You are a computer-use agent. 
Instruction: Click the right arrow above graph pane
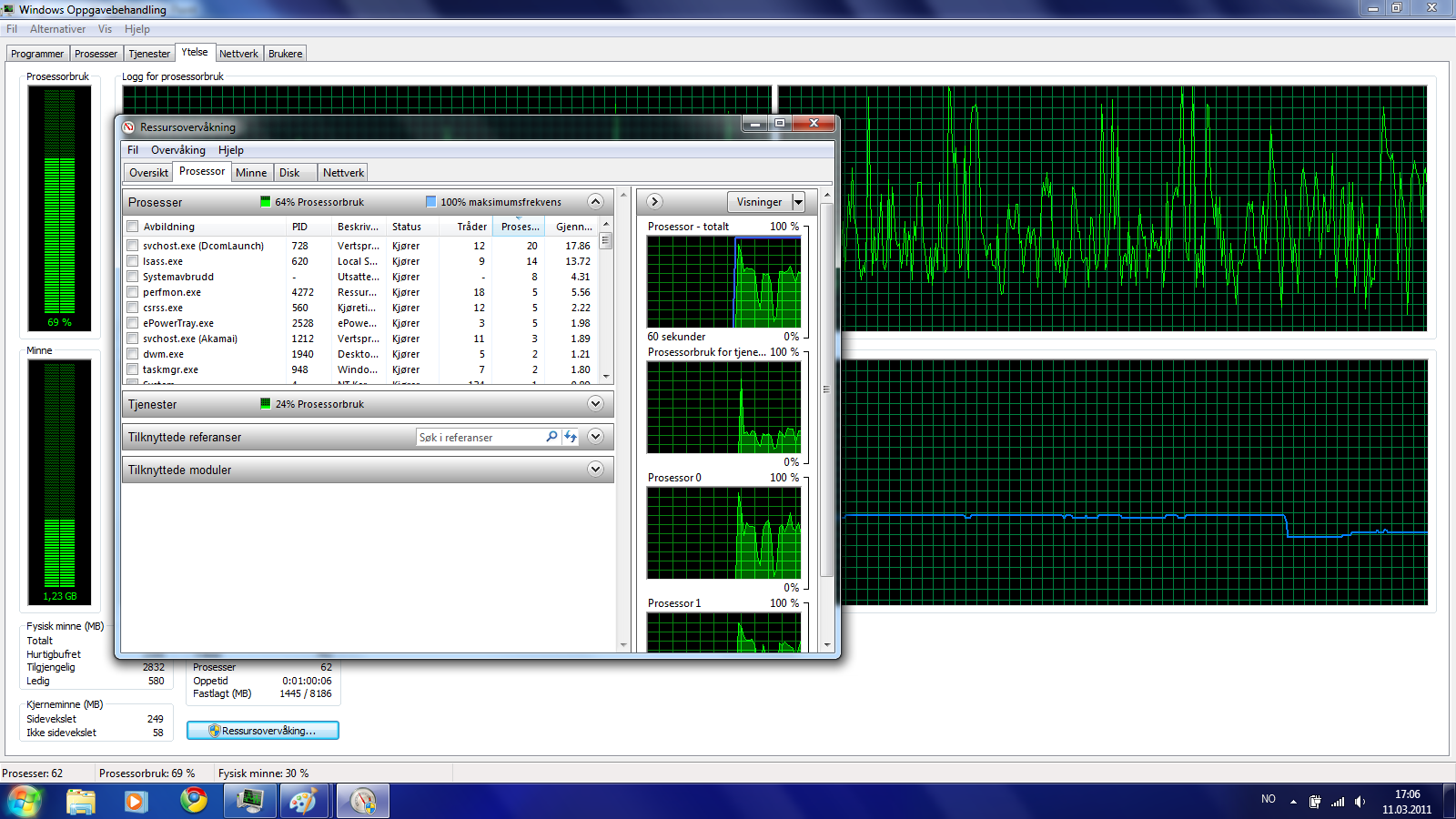click(x=654, y=201)
